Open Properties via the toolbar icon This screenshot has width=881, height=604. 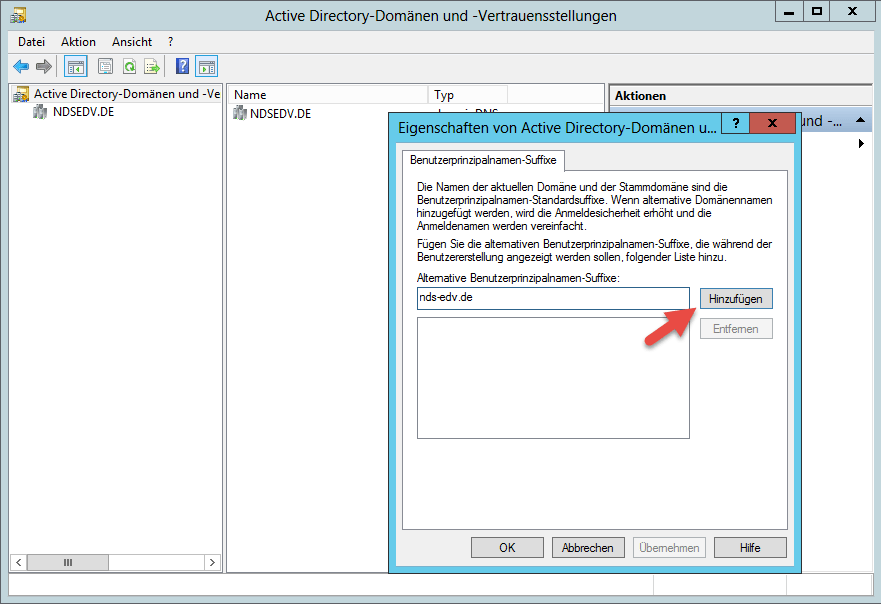[x=105, y=66]
